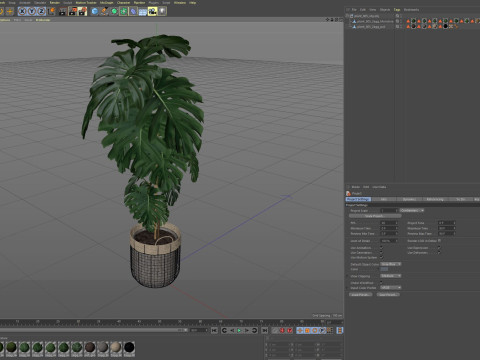This screenshot has height=360, width=480.
Task: Select the black material sphere
Action: (129, 347)
